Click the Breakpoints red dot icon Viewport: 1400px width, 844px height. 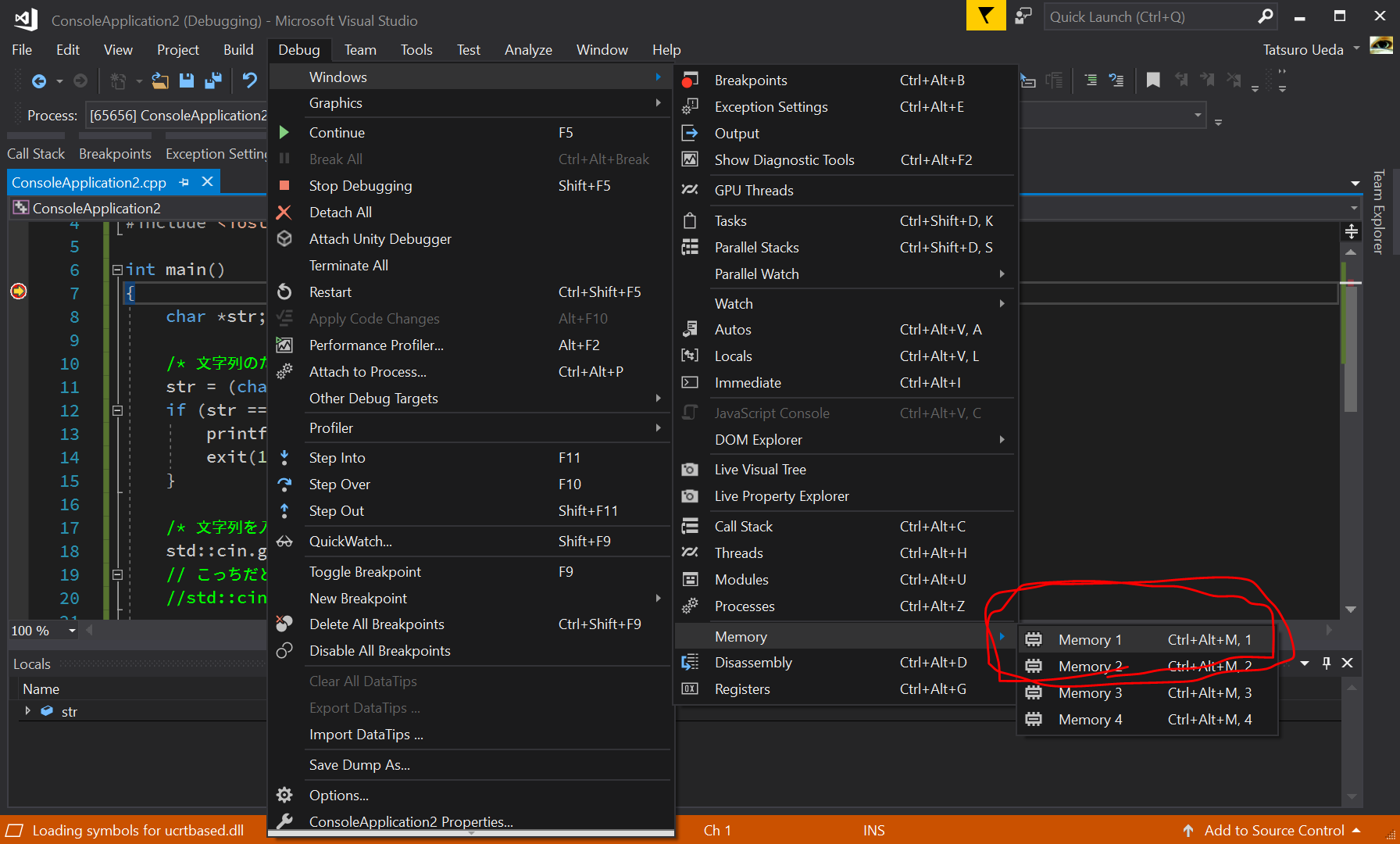point(690,80)
